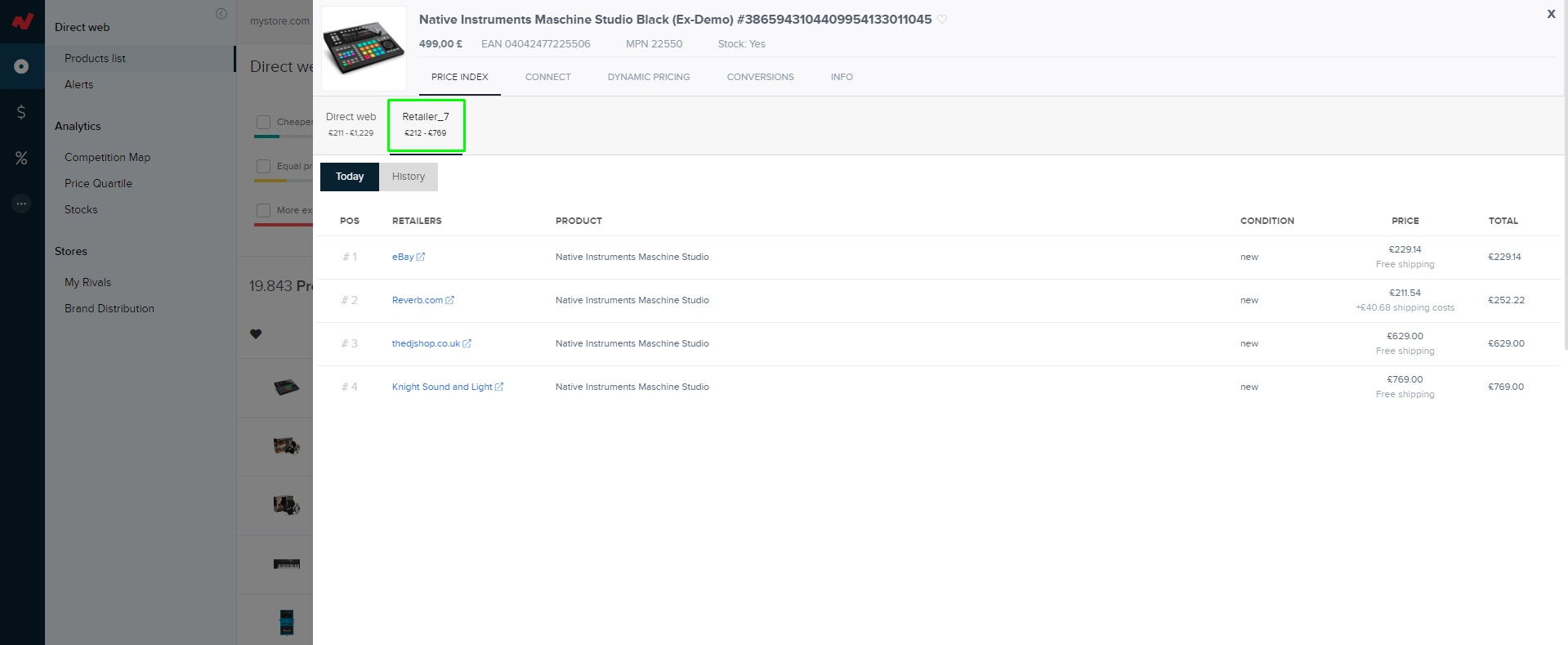
Task: Tick the Equal price checkbox
Action: (x=263, y=166)
